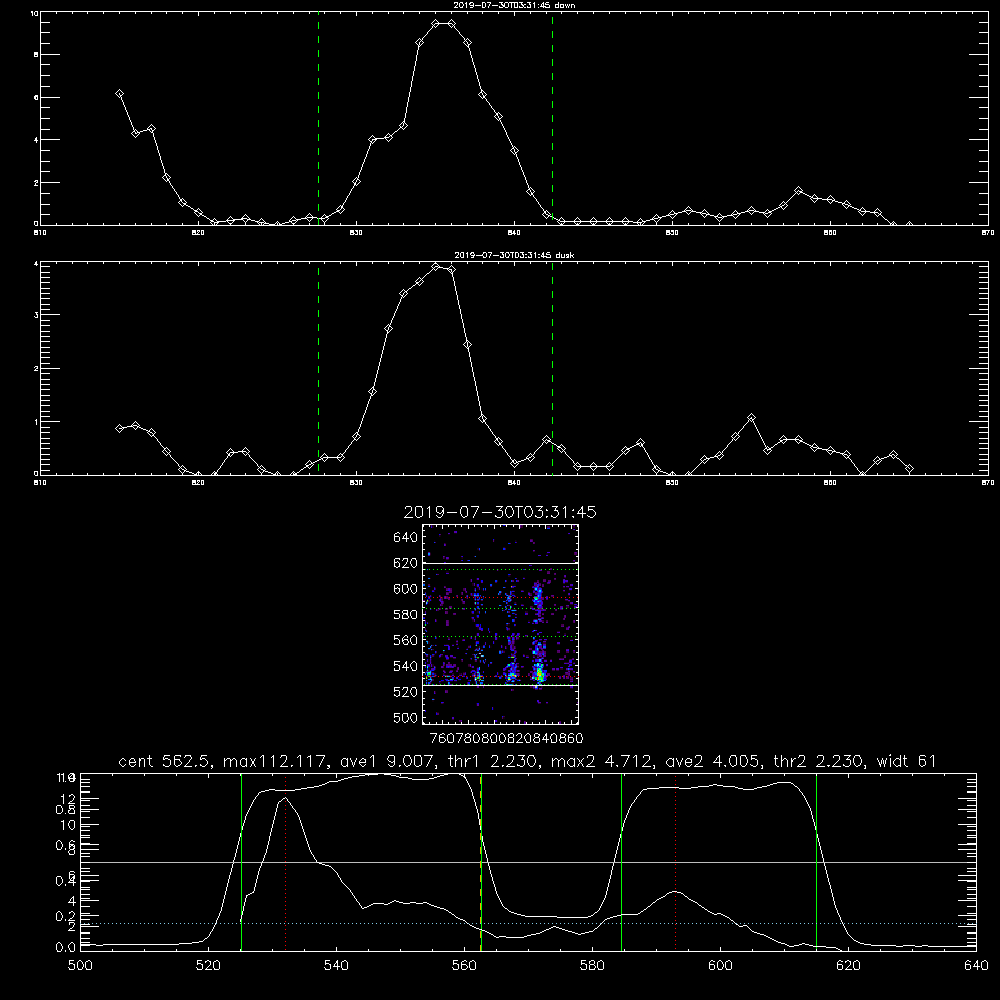Select green vertical line at 615 in bottom plot
Image resolution: width=1000 pixels, height=1000 pixels.
[816, 862]
